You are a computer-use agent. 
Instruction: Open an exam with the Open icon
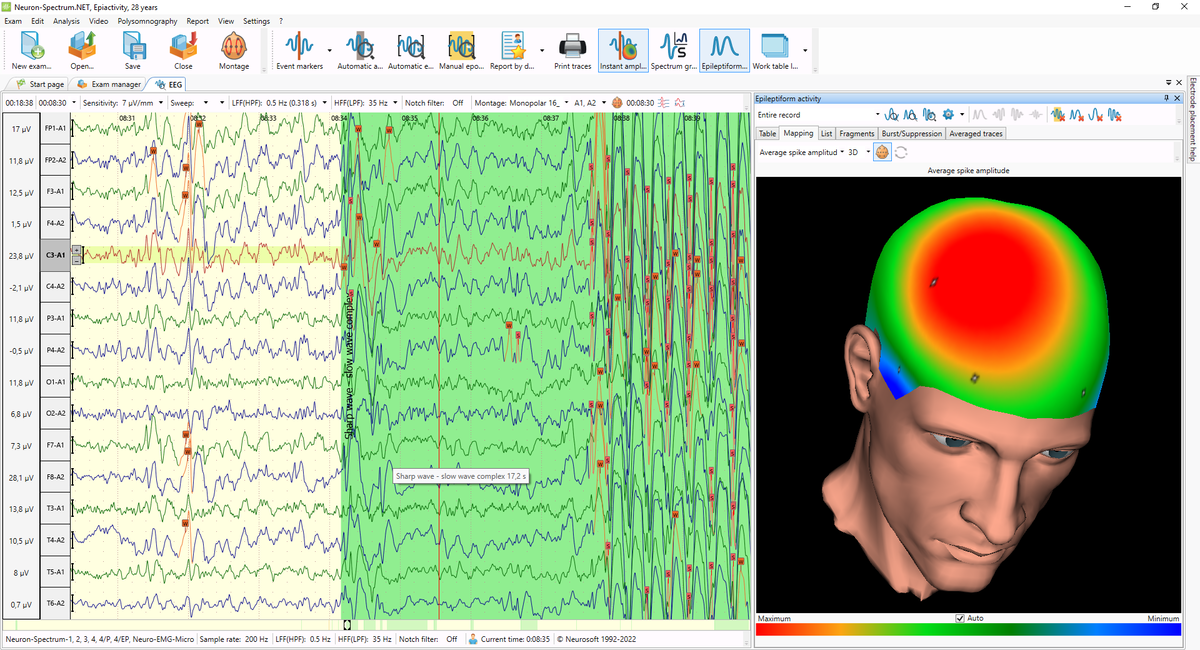pos(82,51)
